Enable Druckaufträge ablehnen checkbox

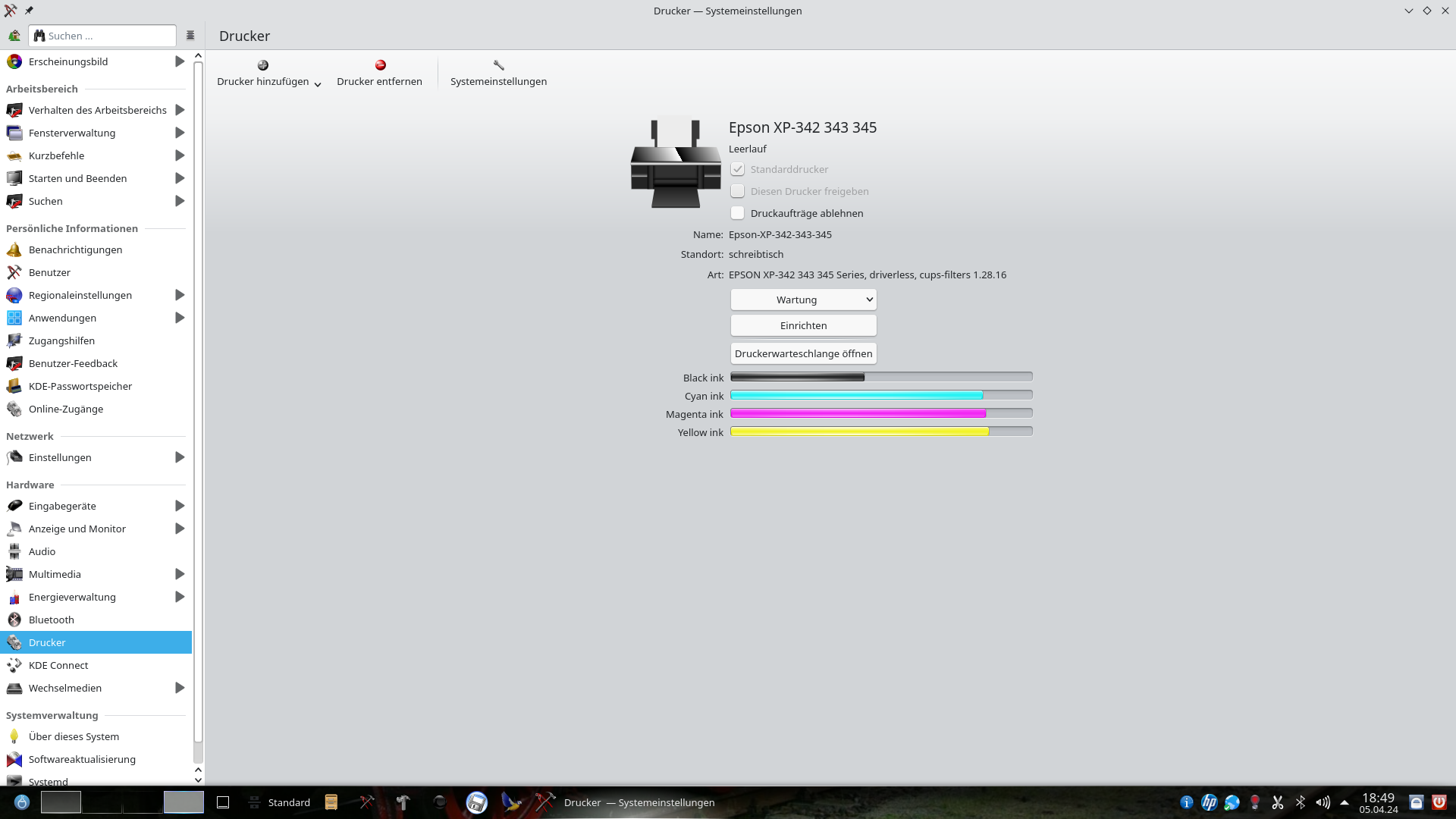tap(737, 213)
